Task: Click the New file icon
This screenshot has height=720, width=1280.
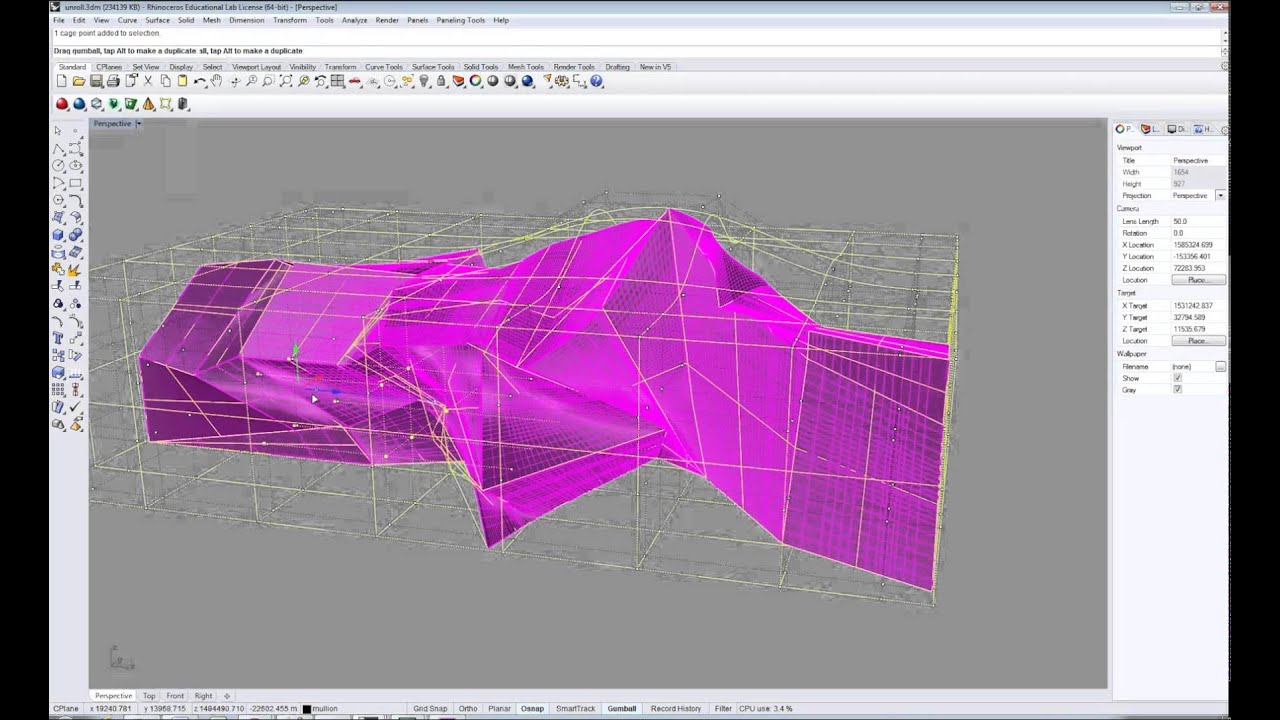Action: coord(61,81)
